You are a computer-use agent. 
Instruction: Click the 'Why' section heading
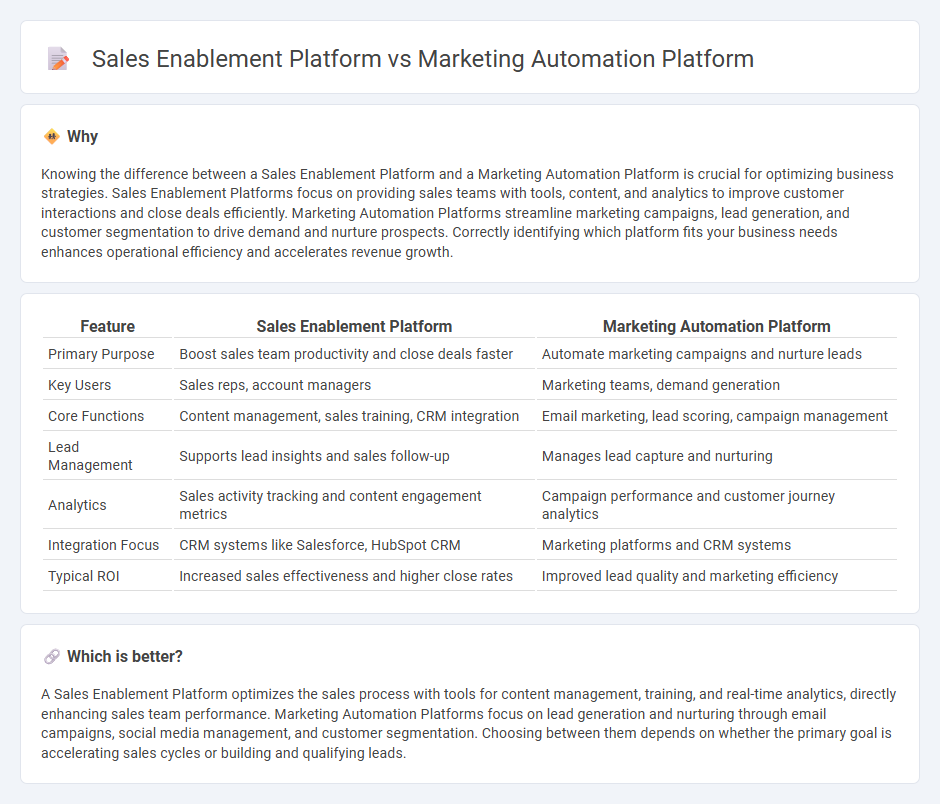click(x=82, y=137)
